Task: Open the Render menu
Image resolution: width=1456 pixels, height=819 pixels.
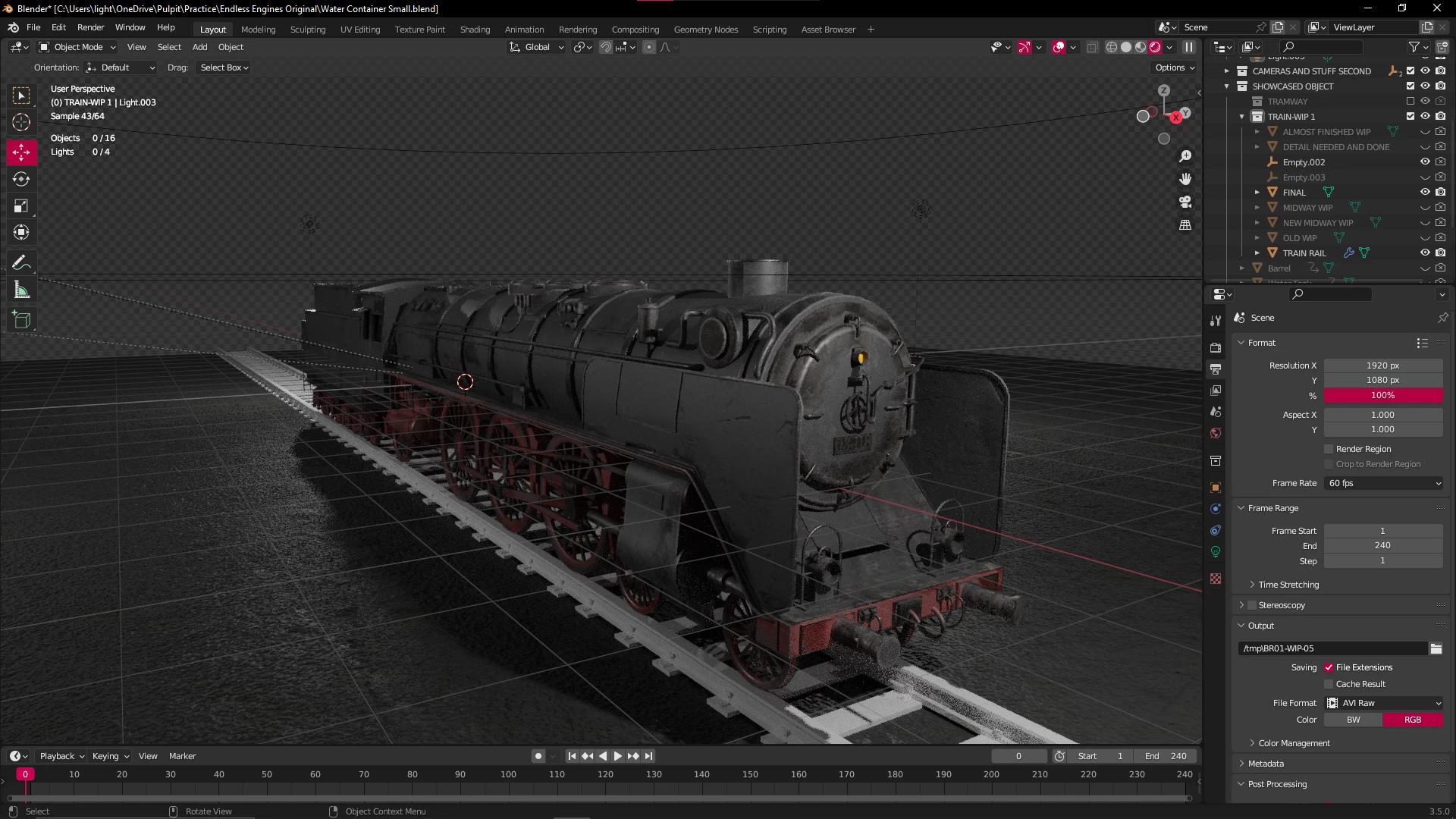Action: pos(90,27)
